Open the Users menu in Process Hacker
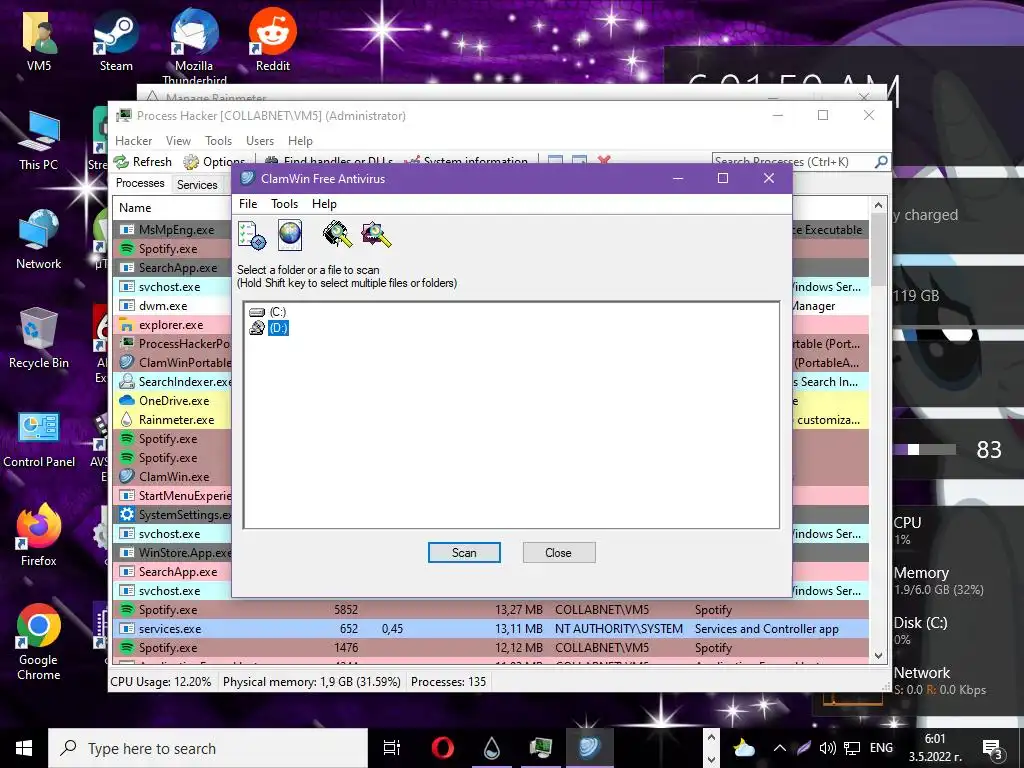Image resolution: width=1024 pixels, height=768 pixels. 260,140
